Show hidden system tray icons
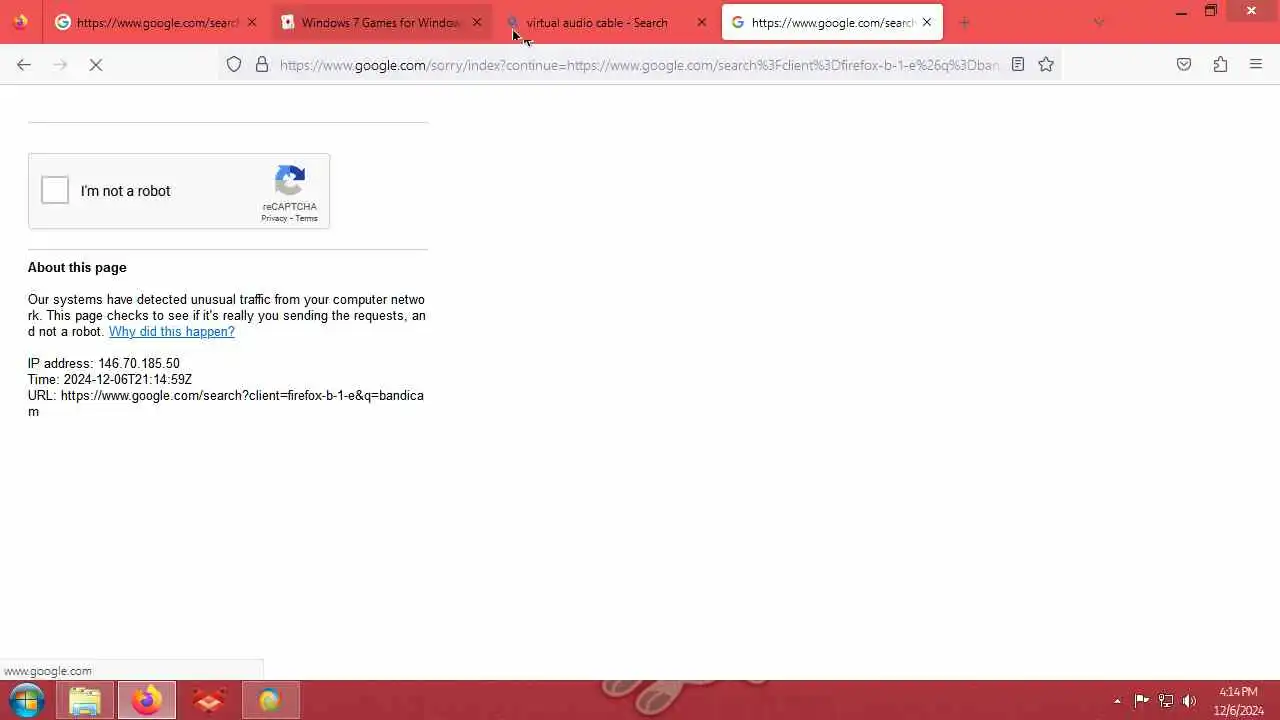 pyautogui.click(x=1117, y=701)
